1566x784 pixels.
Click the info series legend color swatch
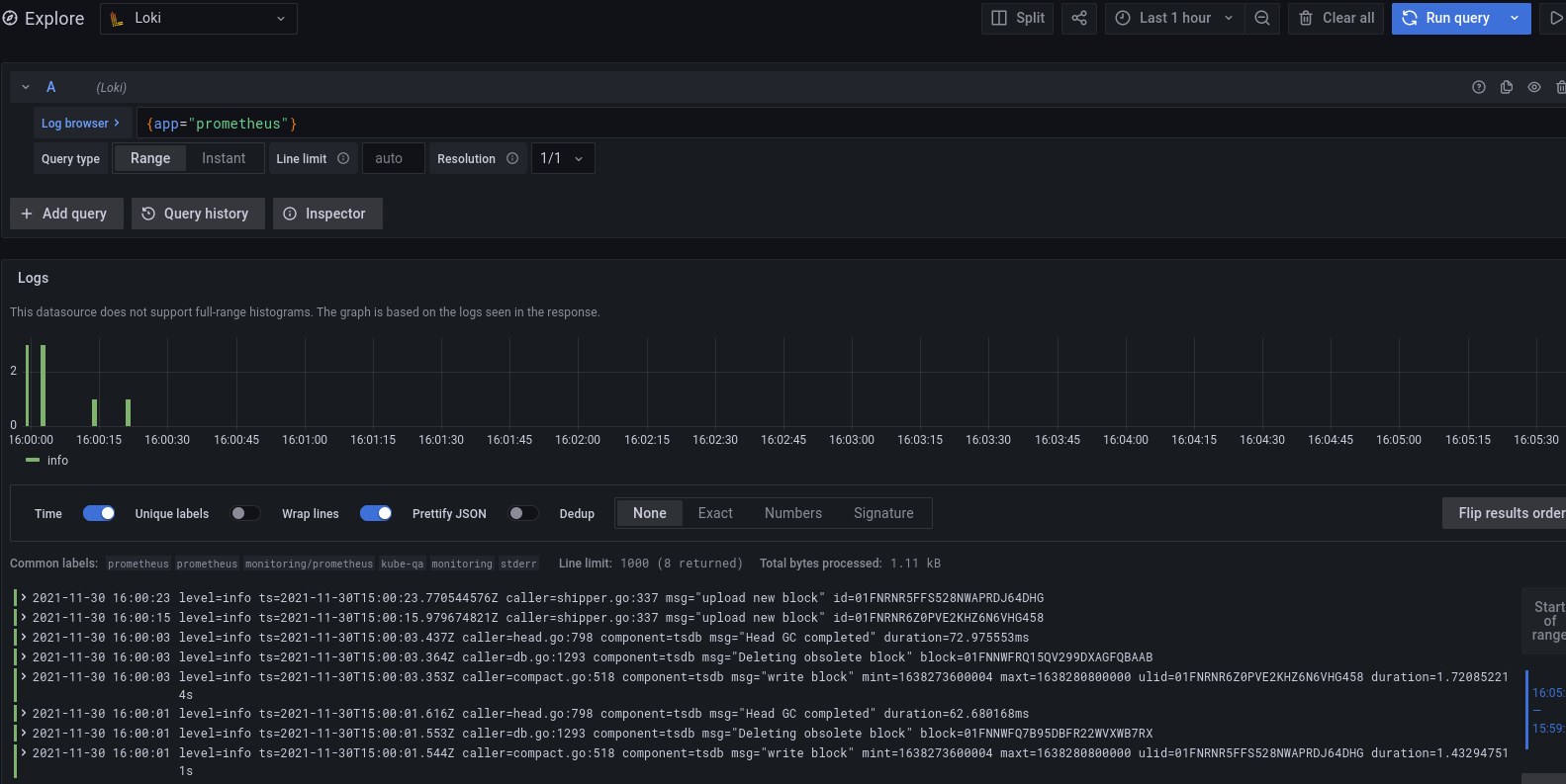(x=33, y=460)
